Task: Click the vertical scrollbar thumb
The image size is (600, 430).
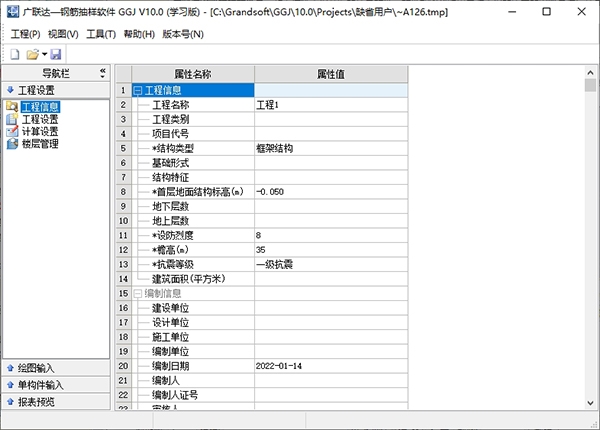Action: point(590,85)
